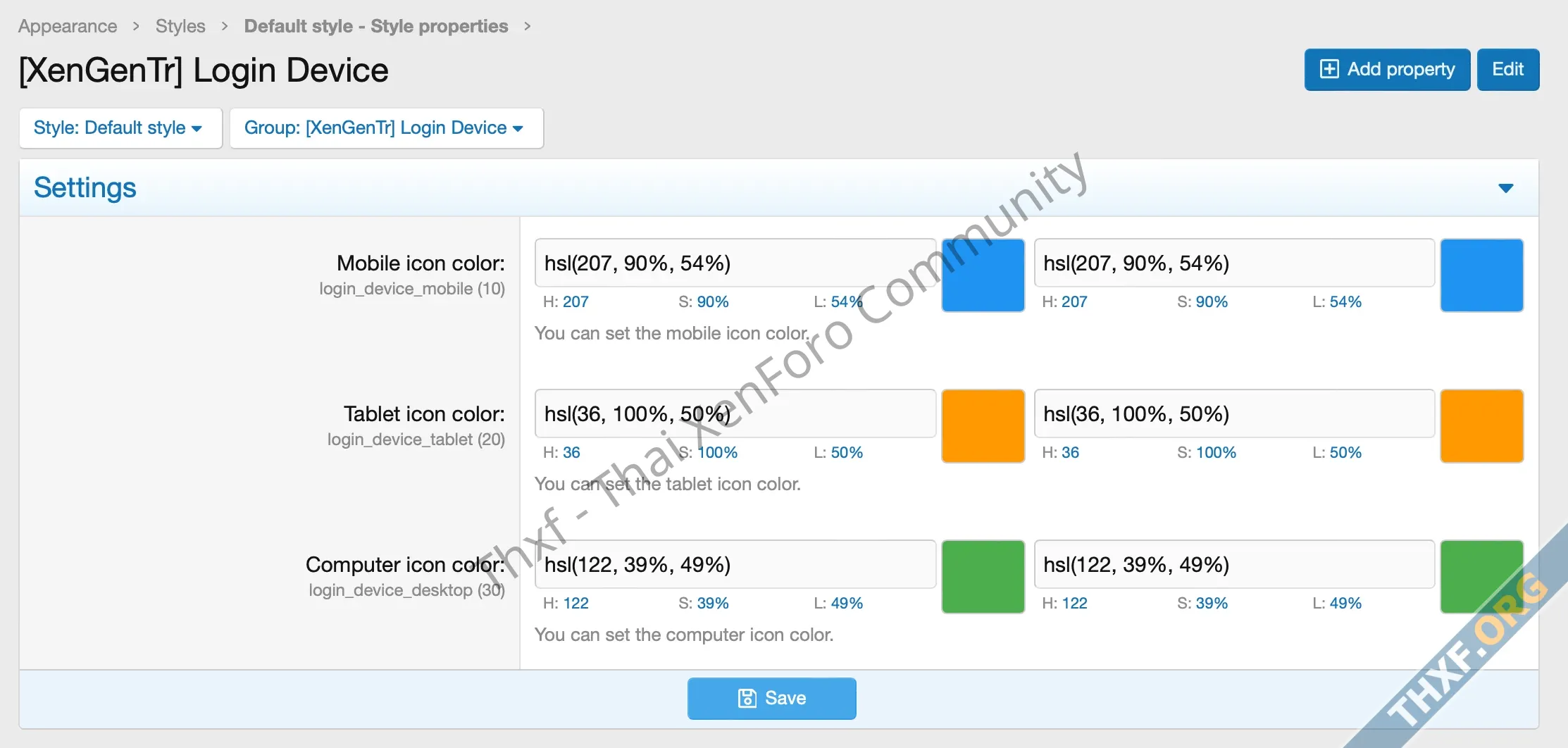Click the Save button
The height and width of the screenshot is (748, 1568).
(771, 698)
